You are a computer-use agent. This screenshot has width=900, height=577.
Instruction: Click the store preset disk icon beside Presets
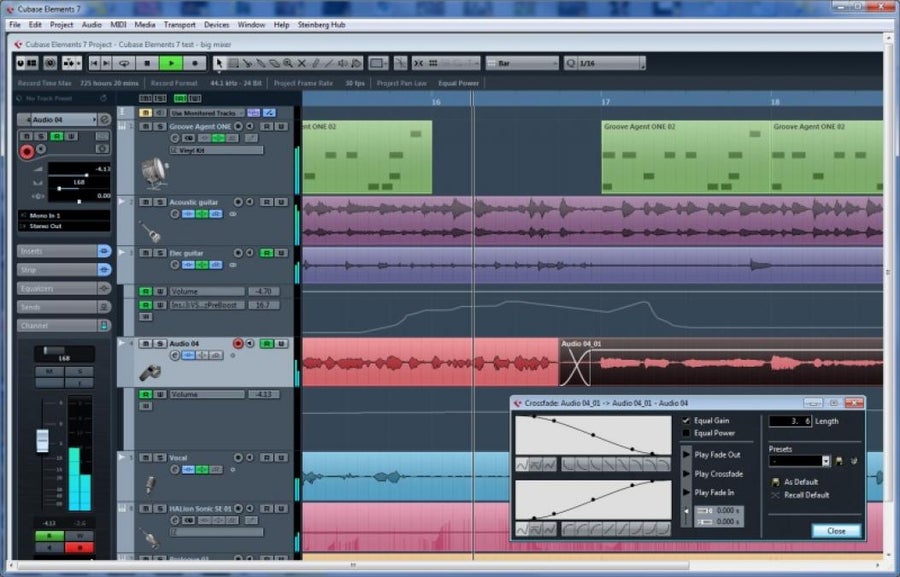point(839,461)
